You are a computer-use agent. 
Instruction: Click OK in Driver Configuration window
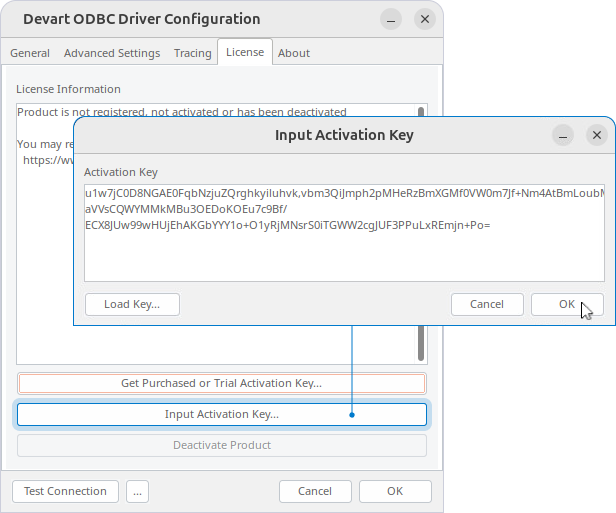pos(395,491)
